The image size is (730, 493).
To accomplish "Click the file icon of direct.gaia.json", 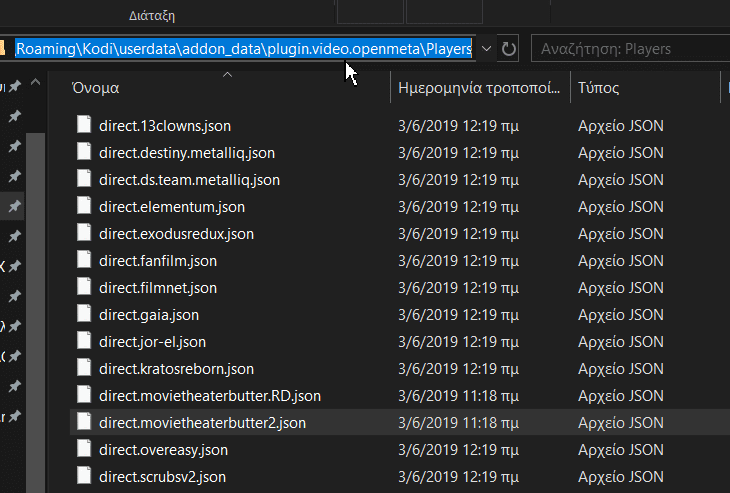I will (84, 313).
